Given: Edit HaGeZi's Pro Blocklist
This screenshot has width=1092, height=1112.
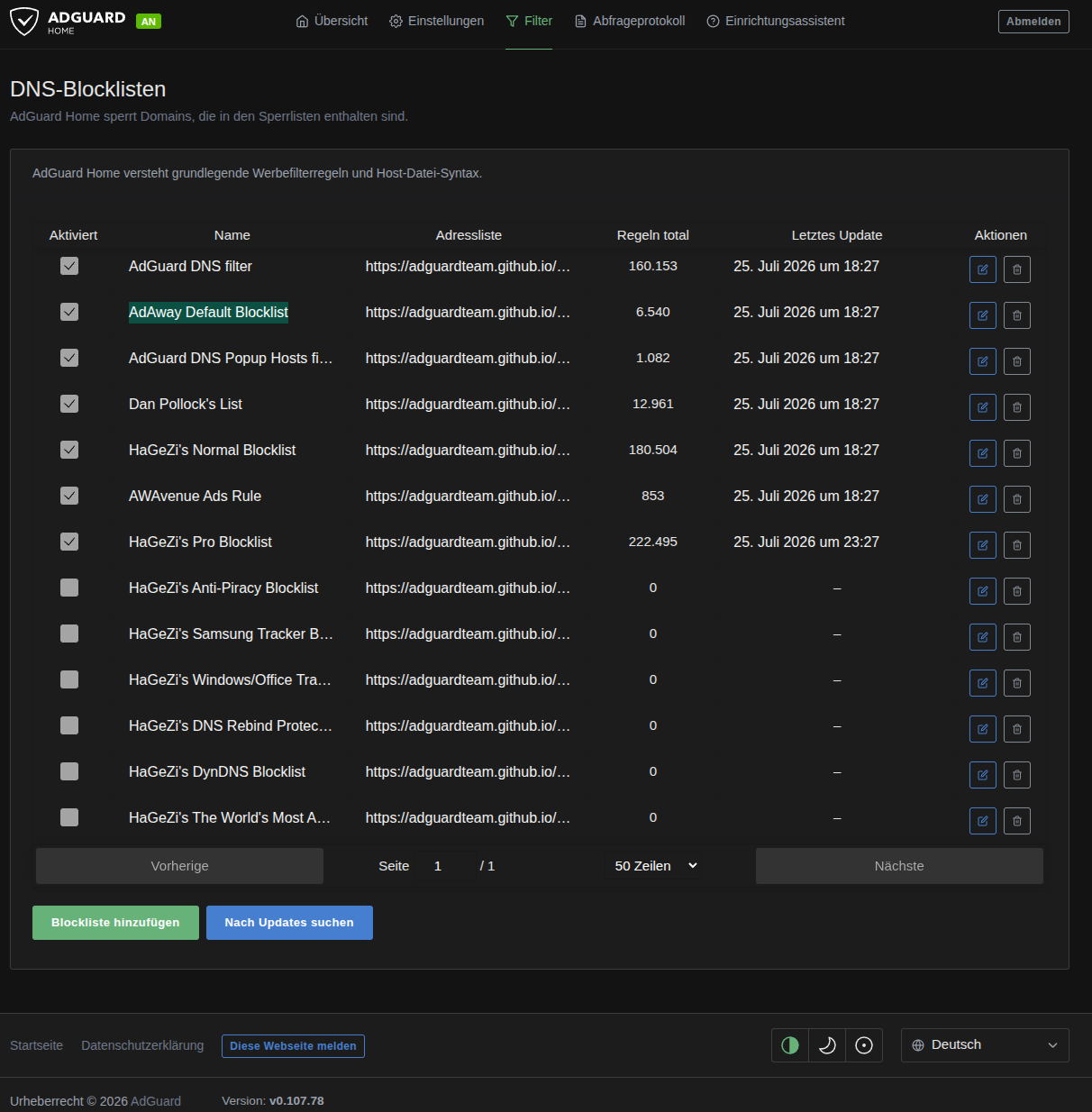Looking at the screenshot, I should [983, 545].
